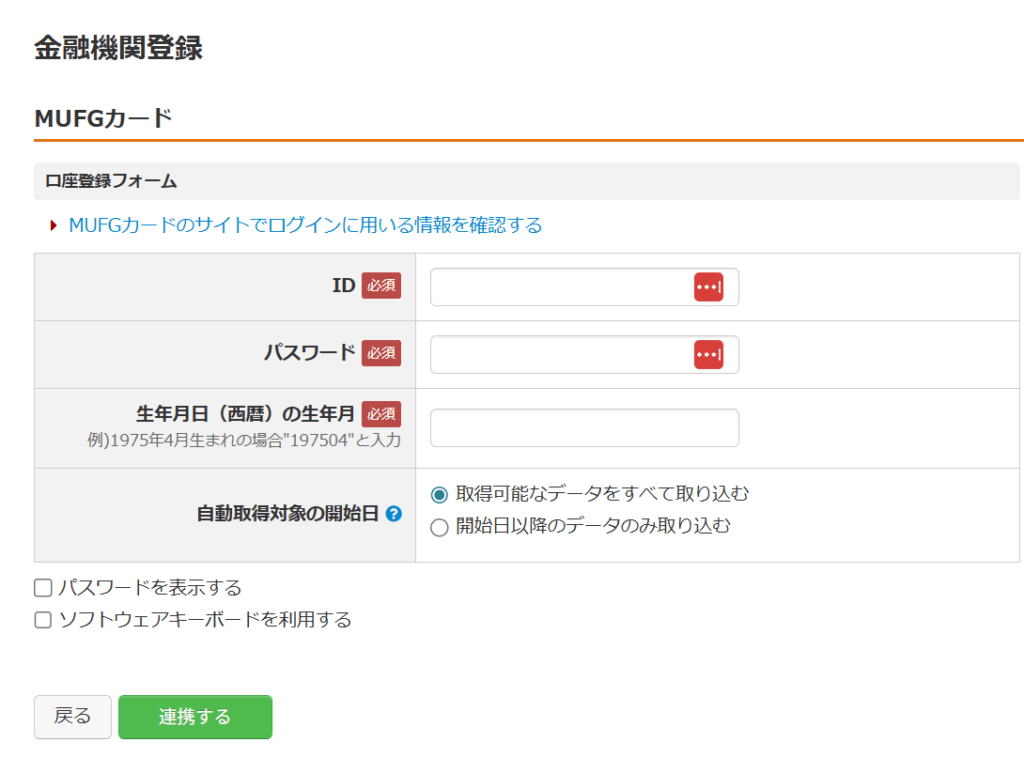Click the 必須 badge beside パスワード label
This screenshot has width=1024, height=758.
(381, 353)
